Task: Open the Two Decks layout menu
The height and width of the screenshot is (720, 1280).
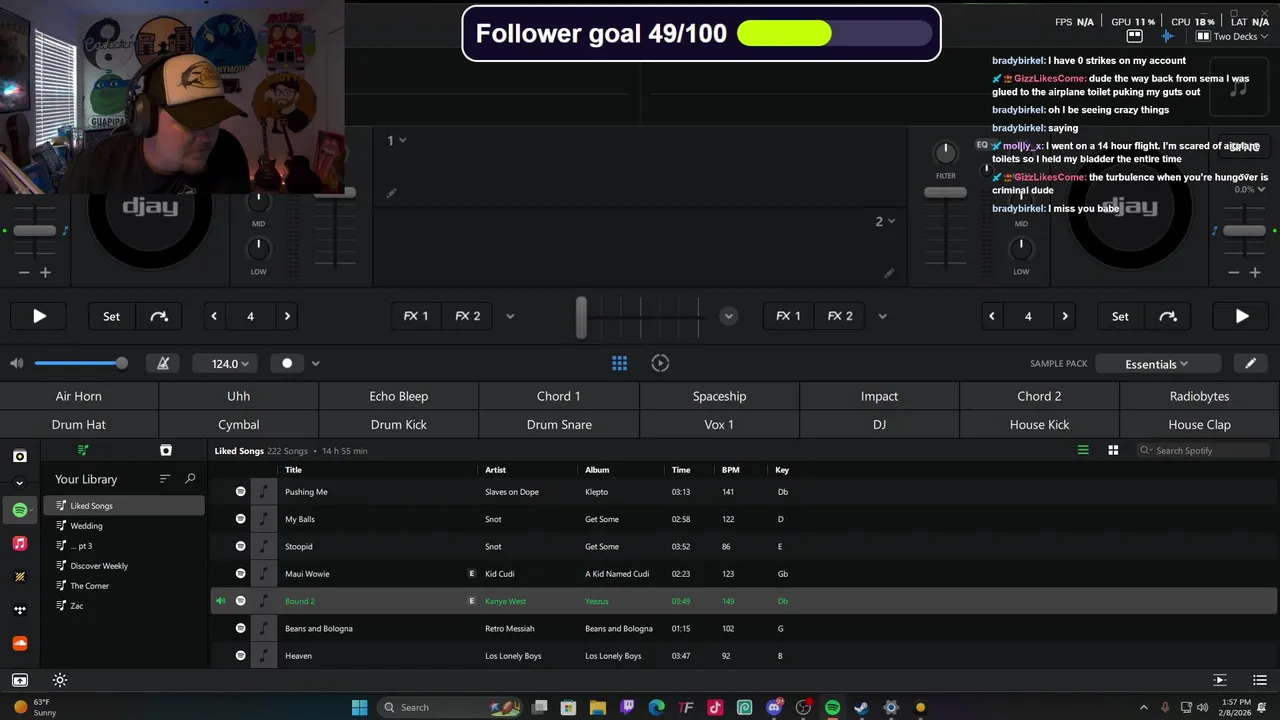Action: (x=1232, y=36)
